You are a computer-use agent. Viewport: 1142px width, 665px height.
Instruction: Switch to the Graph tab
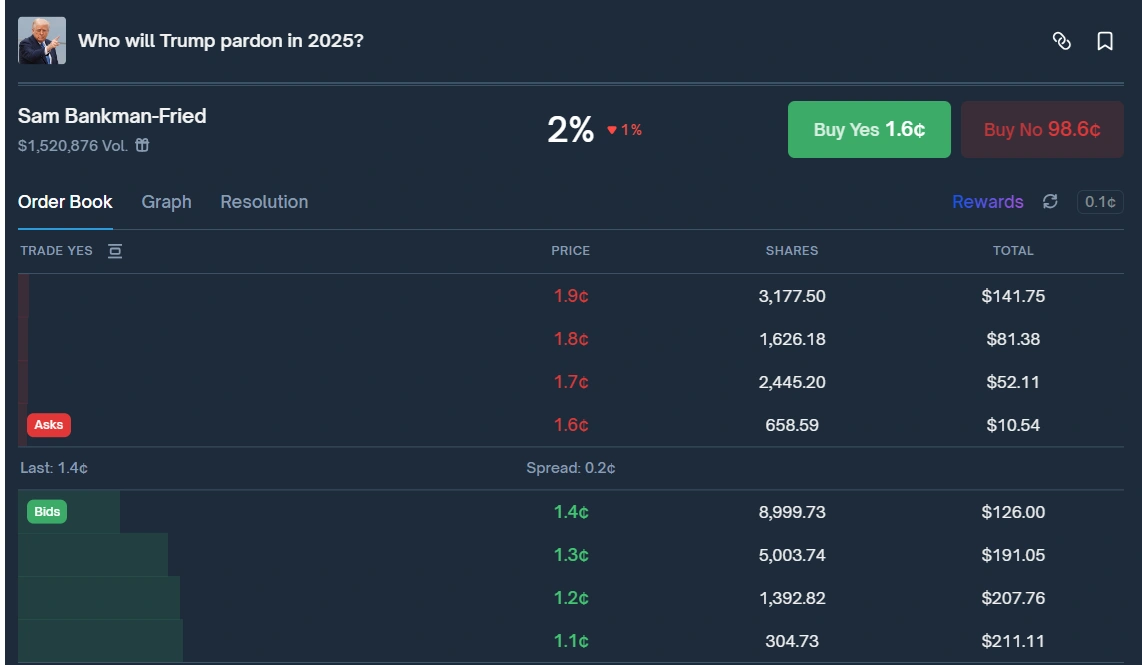pyautogui.click(x=166, y=202)
